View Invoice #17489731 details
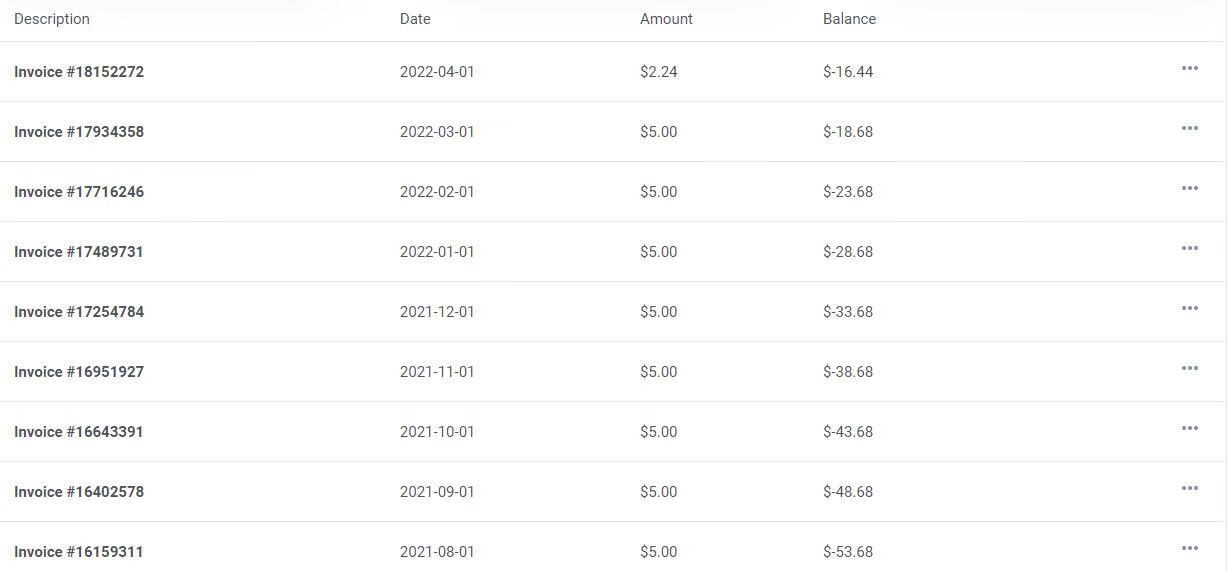Image resolution: width=1228 pixels, height=571 pixels. pos(79,252)
